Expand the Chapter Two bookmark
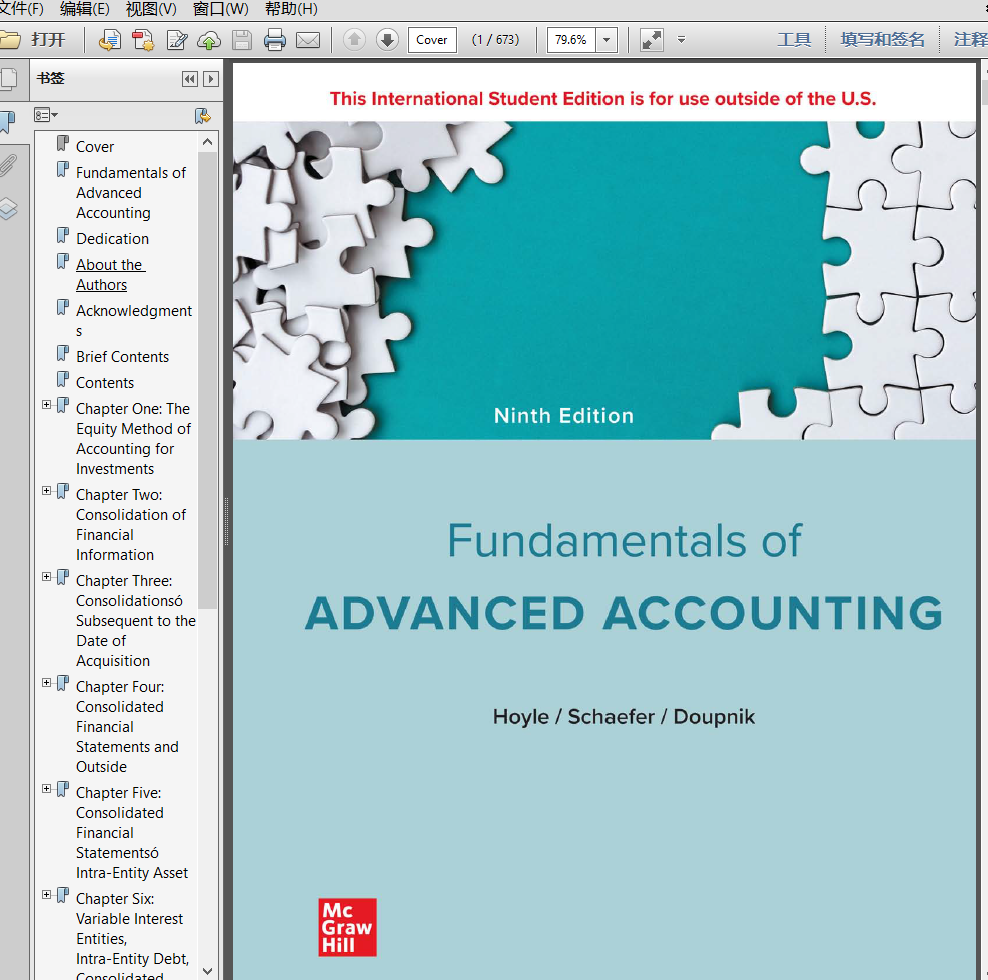 tap(47, 490)
